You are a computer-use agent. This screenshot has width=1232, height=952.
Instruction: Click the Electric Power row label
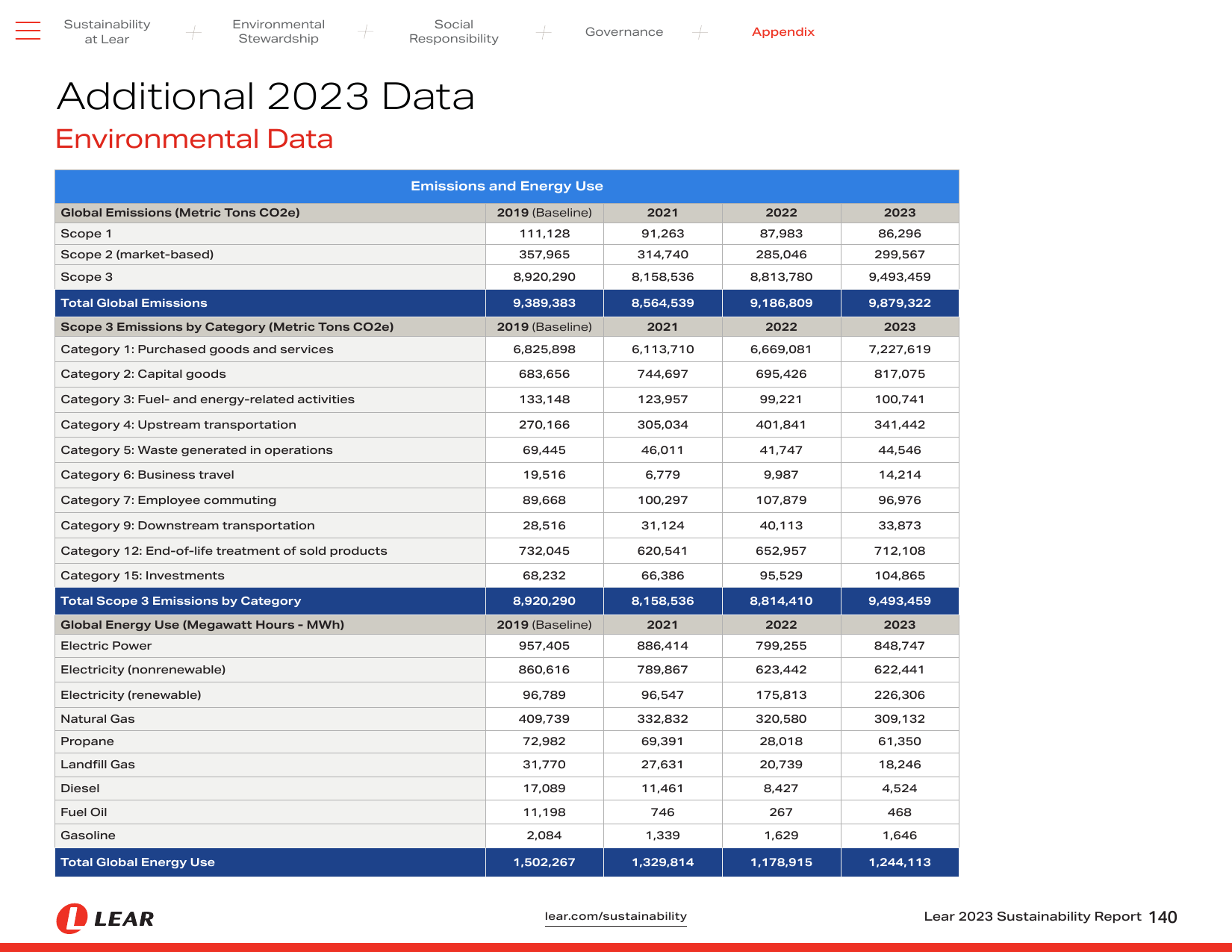(x=106, y=646)
